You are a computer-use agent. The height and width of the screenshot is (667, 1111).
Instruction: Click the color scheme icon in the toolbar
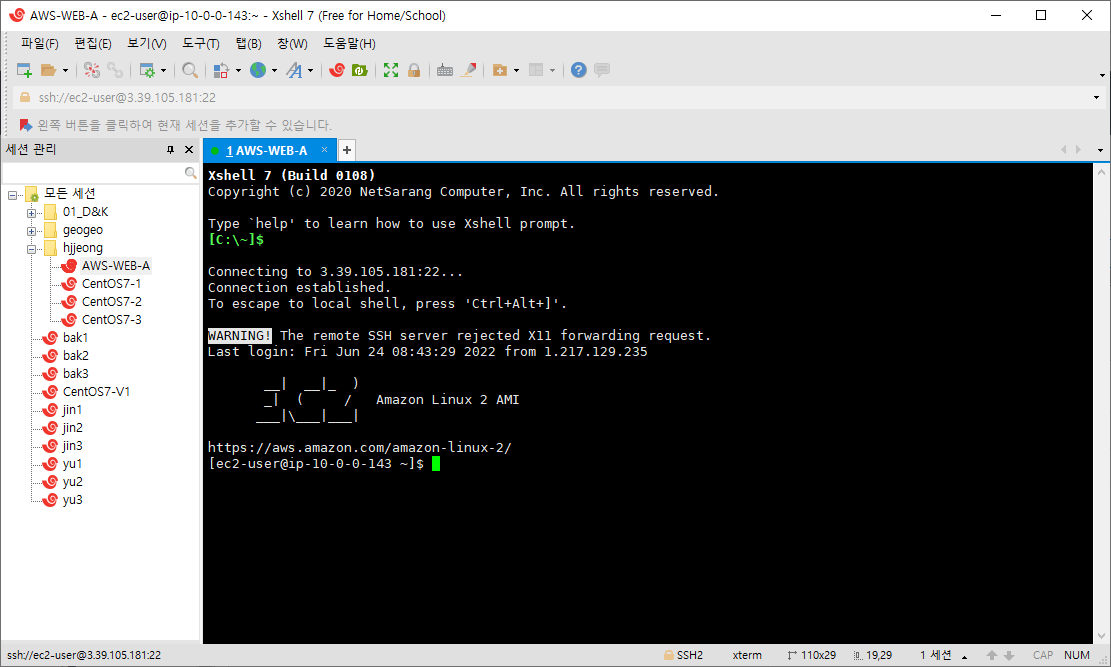[x=221, y=70]
